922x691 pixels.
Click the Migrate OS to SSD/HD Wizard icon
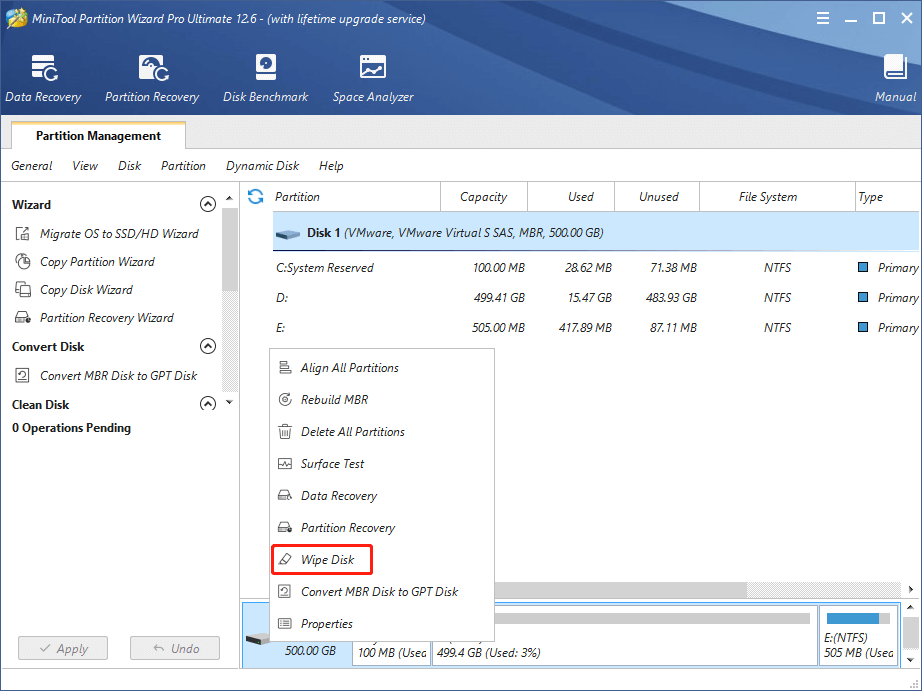(x=22, y=233)
